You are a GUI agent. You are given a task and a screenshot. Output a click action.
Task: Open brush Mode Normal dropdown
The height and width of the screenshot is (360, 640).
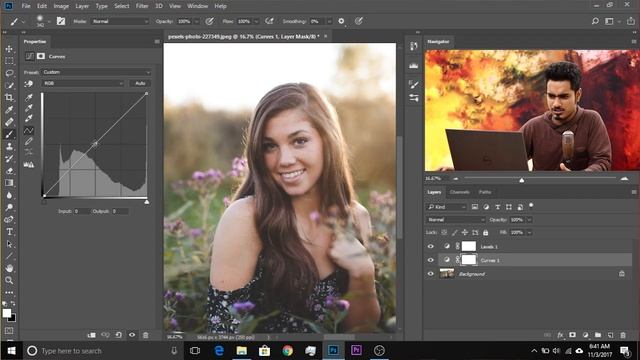[x=120, y=21]
